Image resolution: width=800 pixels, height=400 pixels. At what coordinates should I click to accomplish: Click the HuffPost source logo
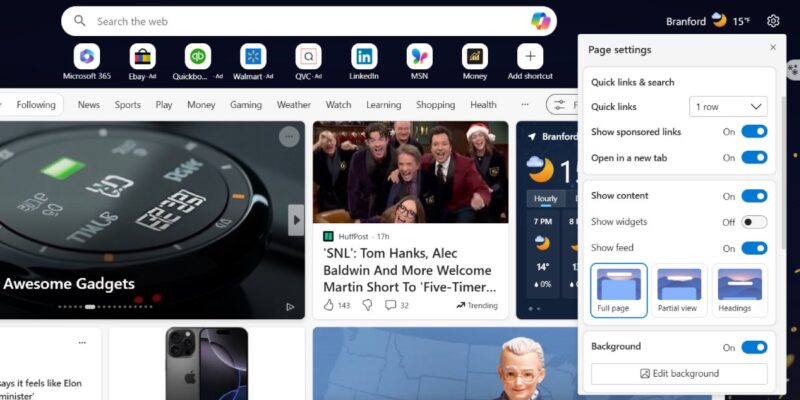tap(329, 236)
